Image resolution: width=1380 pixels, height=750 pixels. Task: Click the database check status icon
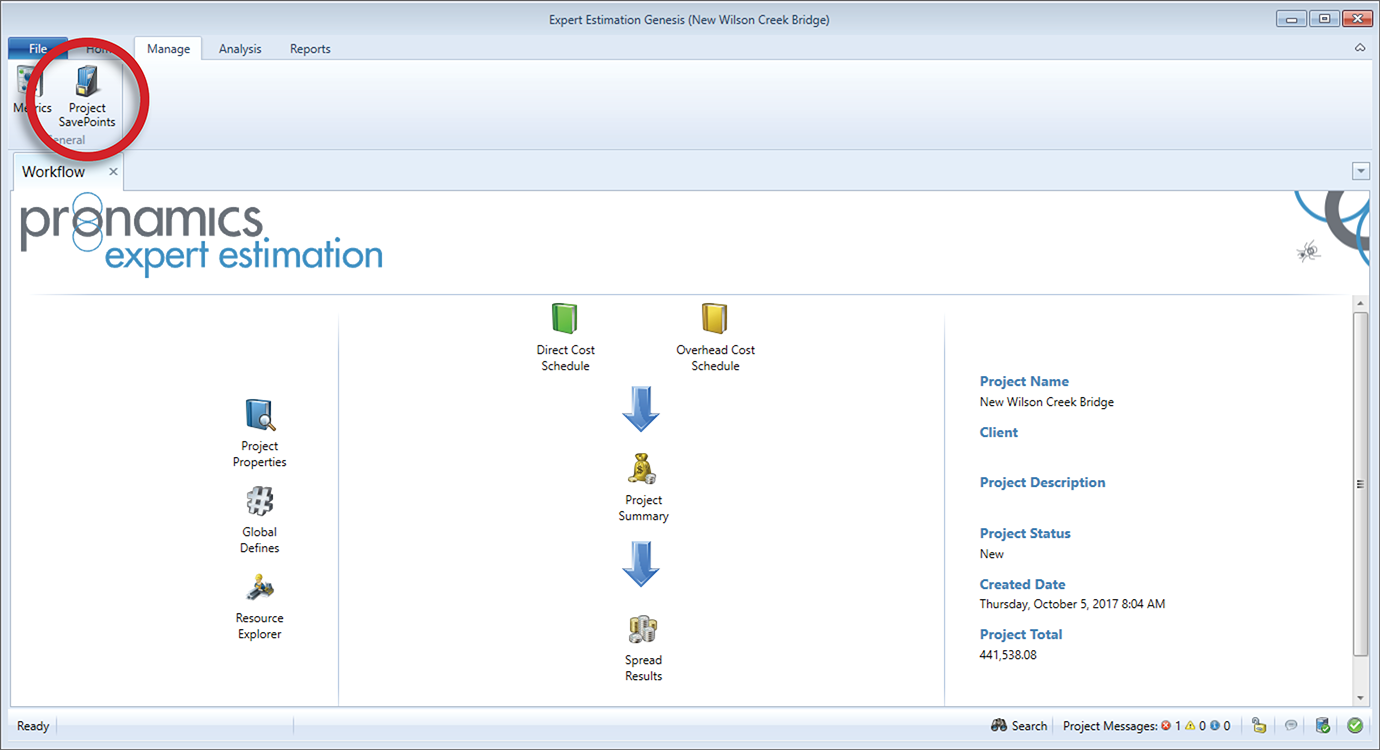click(x=1323, y=726)
